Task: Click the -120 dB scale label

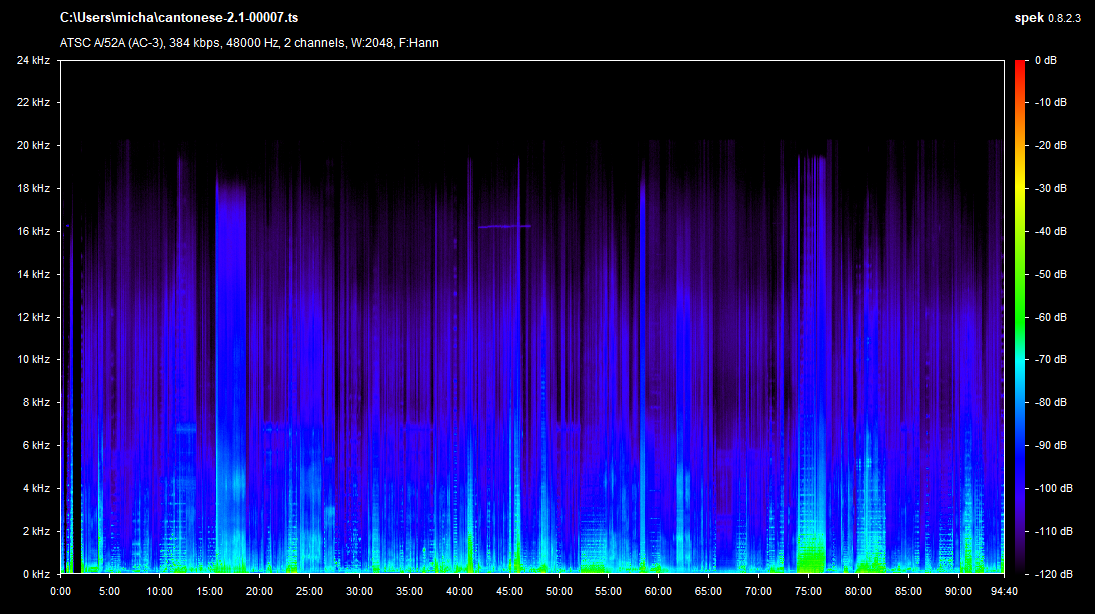Action: [1050, 574]
